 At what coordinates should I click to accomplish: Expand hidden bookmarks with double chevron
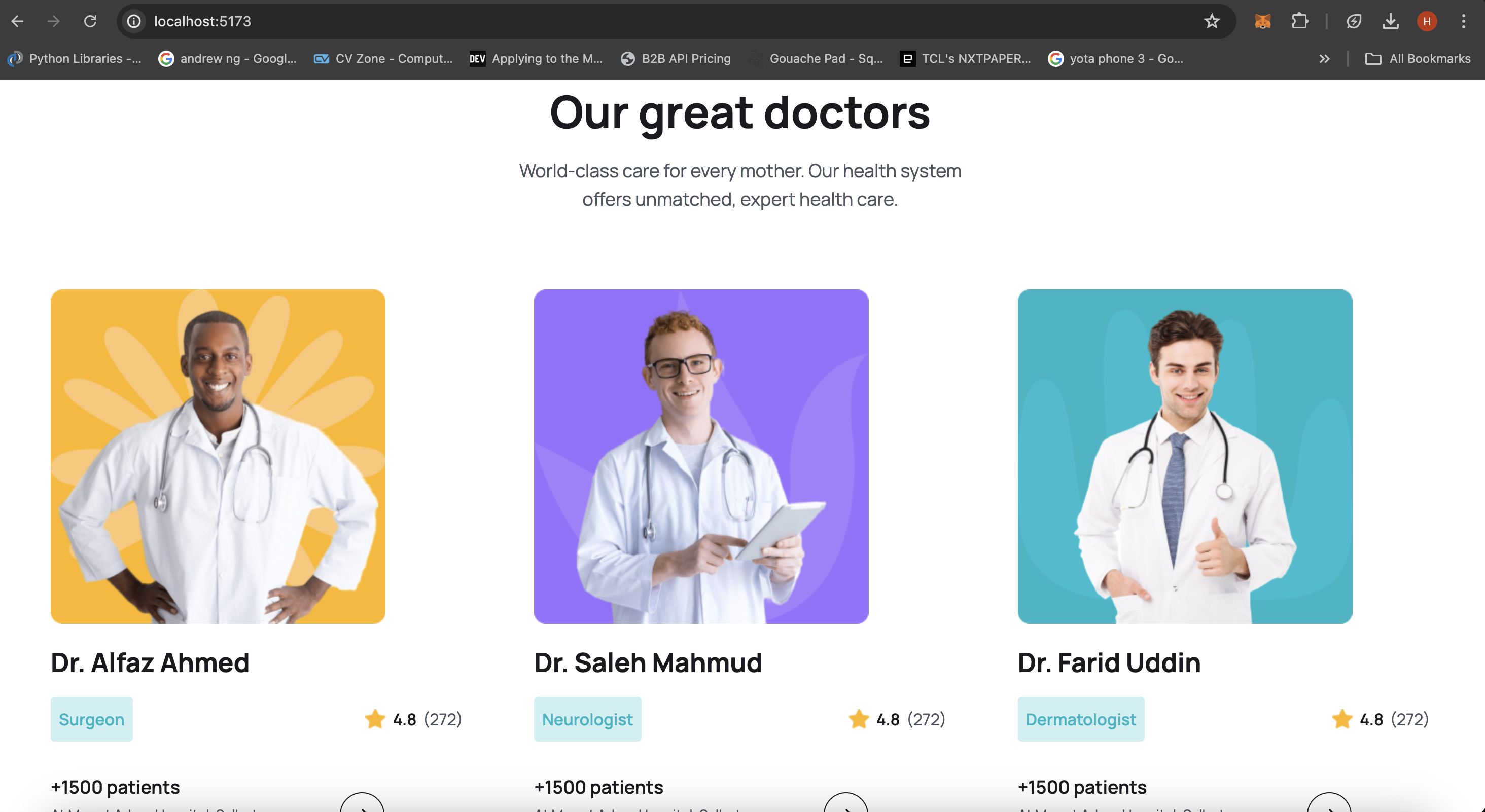click(1324, 59)
